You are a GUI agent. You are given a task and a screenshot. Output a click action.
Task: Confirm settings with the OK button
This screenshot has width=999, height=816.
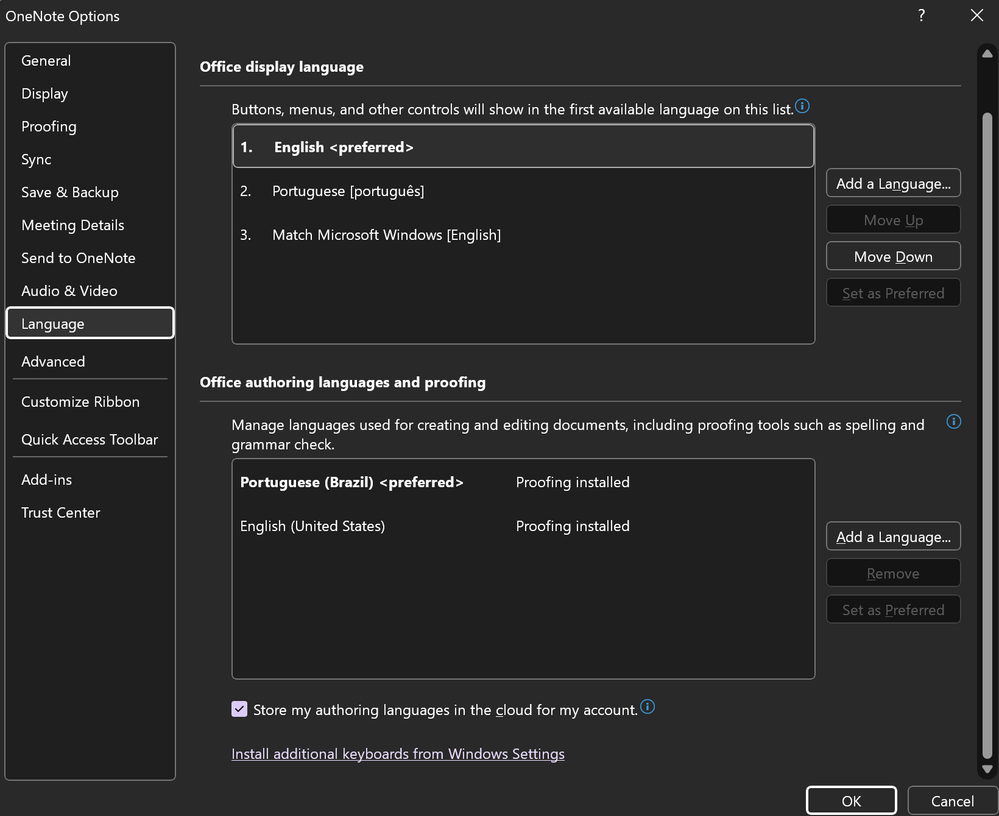coord(851,801)
